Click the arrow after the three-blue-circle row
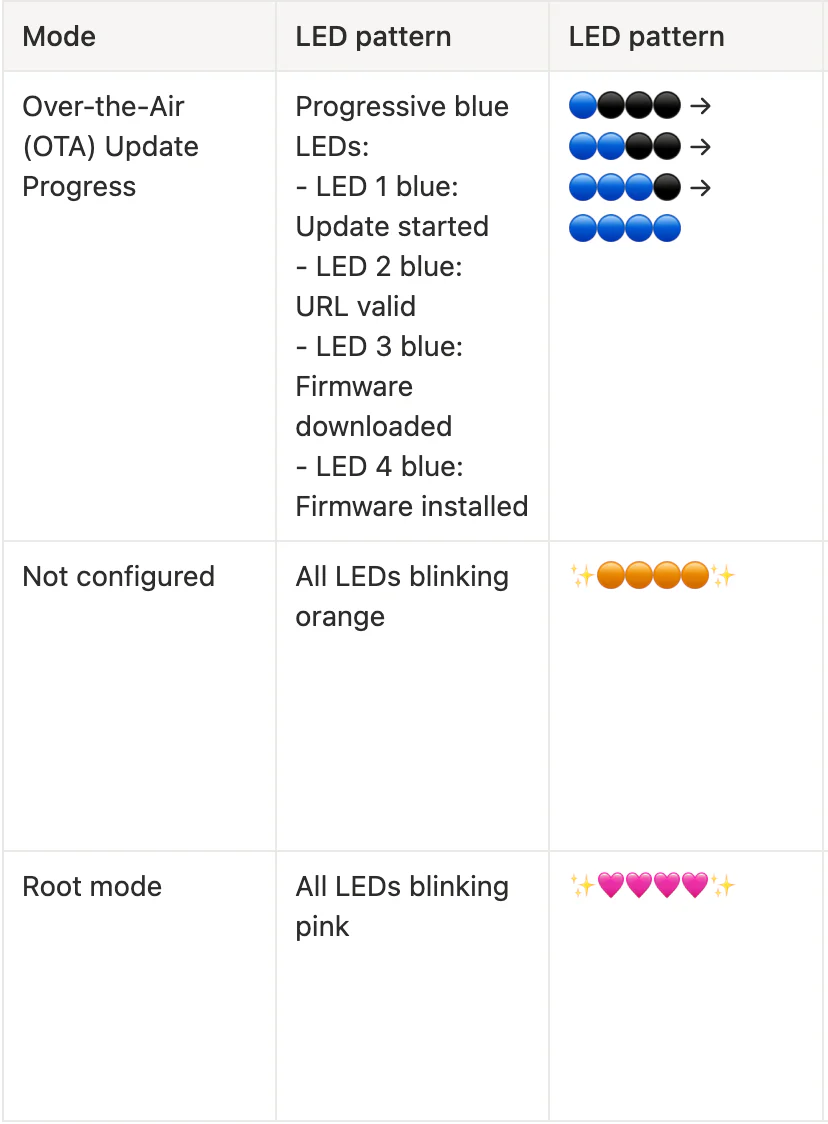Screen dimensions: 828x1124 [700, 187]
